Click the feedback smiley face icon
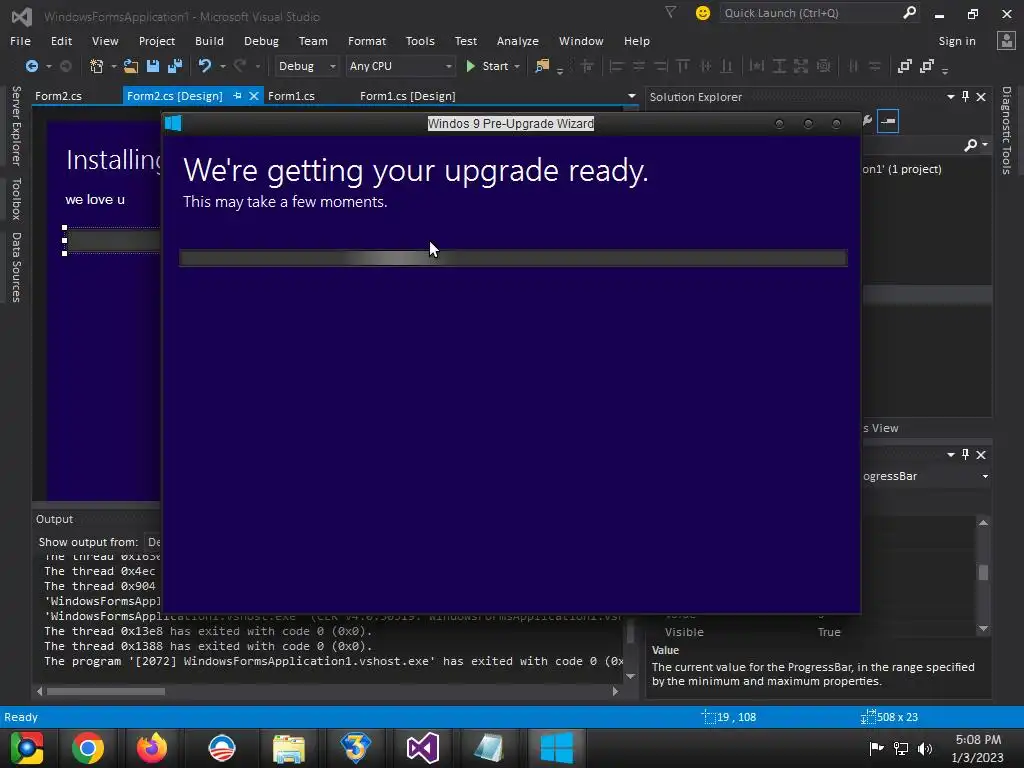 [x=703, y=13]
